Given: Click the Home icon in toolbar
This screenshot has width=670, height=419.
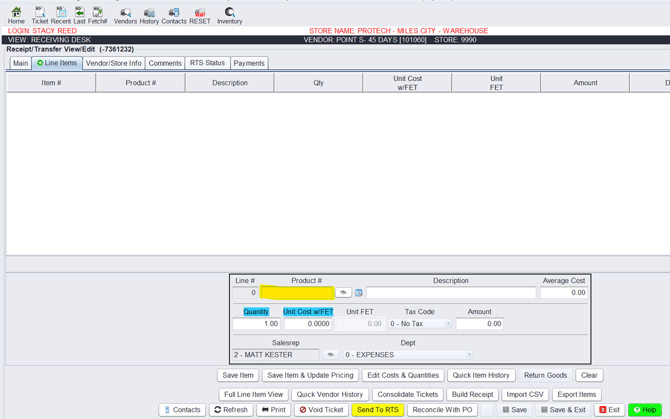Looking at the screenshot, I should pyautogui.click(x=16, y=14).
